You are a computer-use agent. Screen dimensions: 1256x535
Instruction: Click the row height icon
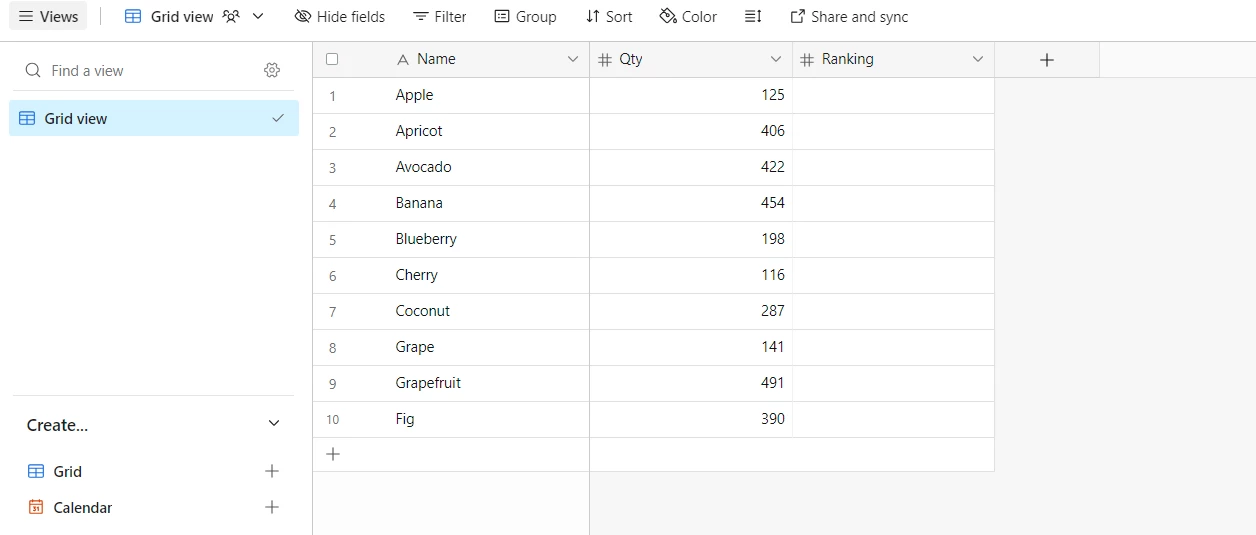point(754,17)
